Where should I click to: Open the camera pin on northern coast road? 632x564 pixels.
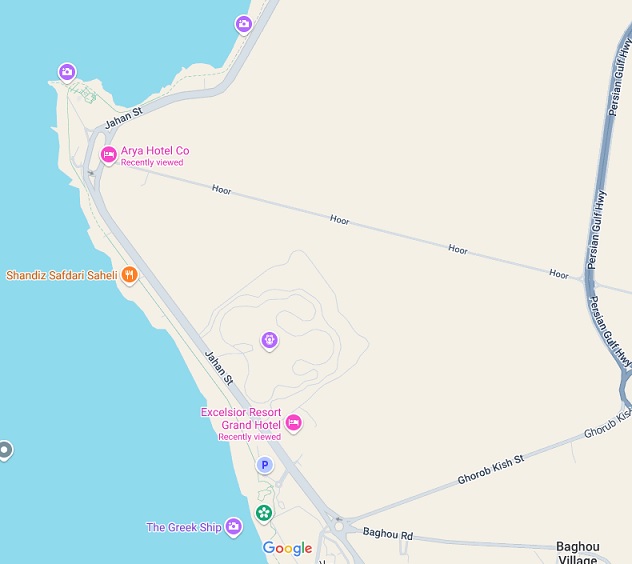pos(244,24)
